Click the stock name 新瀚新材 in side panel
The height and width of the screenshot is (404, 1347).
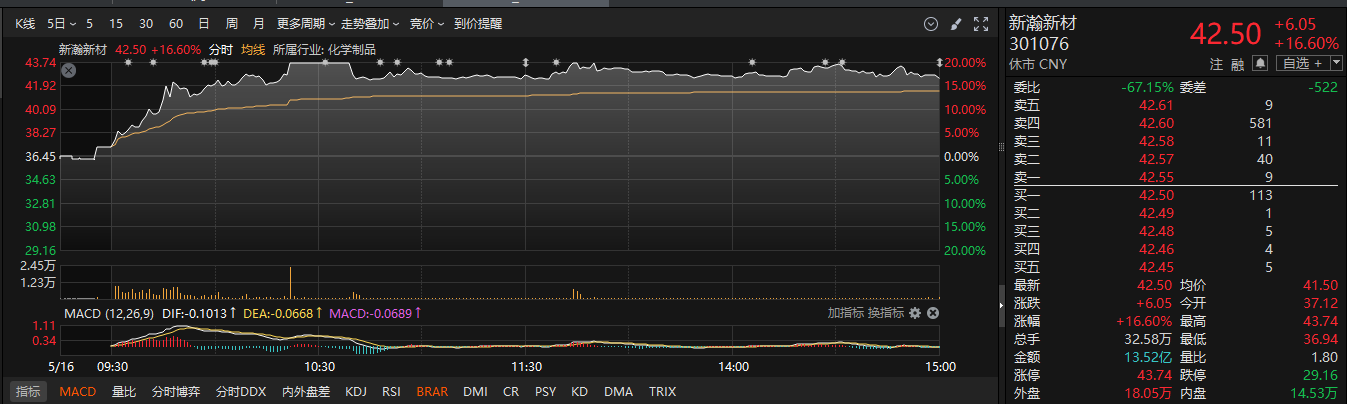(1043, 22)
